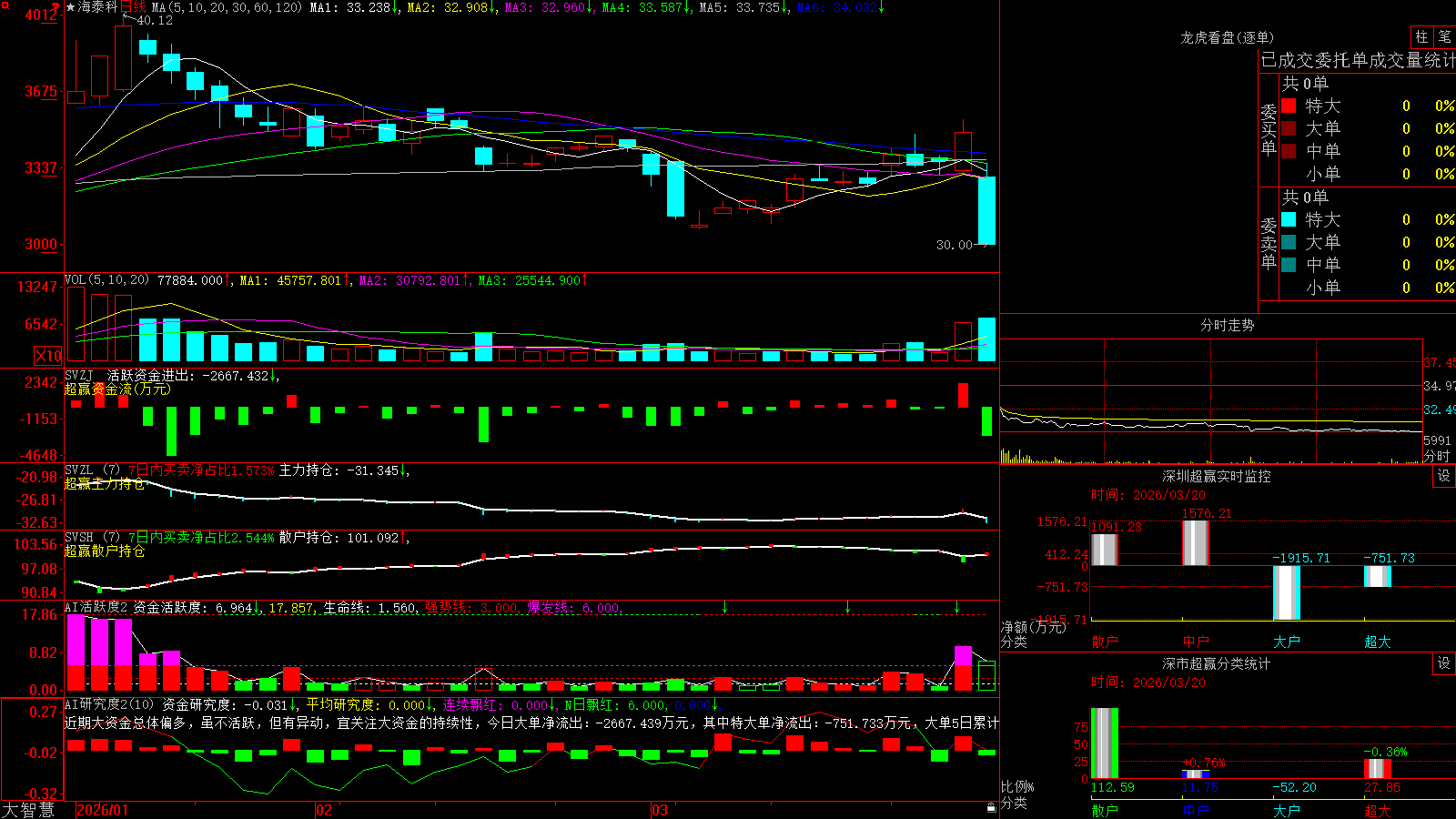Viewport: 1456px width, 819px height.
Task: Click the last cyan candlestick on the K-line chart
Action: point(986,210)
